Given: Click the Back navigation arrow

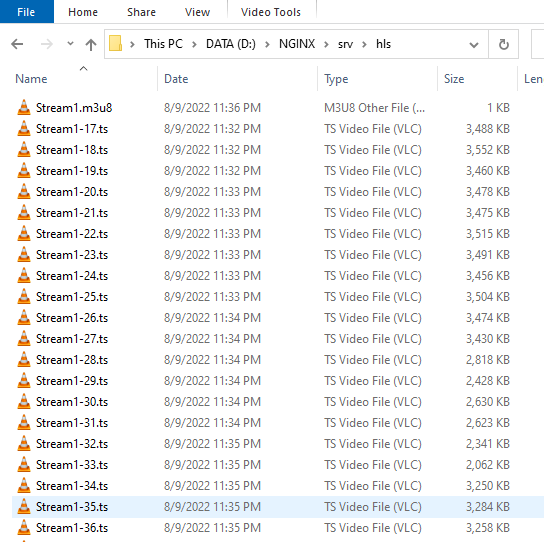Looking at the screenshot, I should [x=17, y=44].
